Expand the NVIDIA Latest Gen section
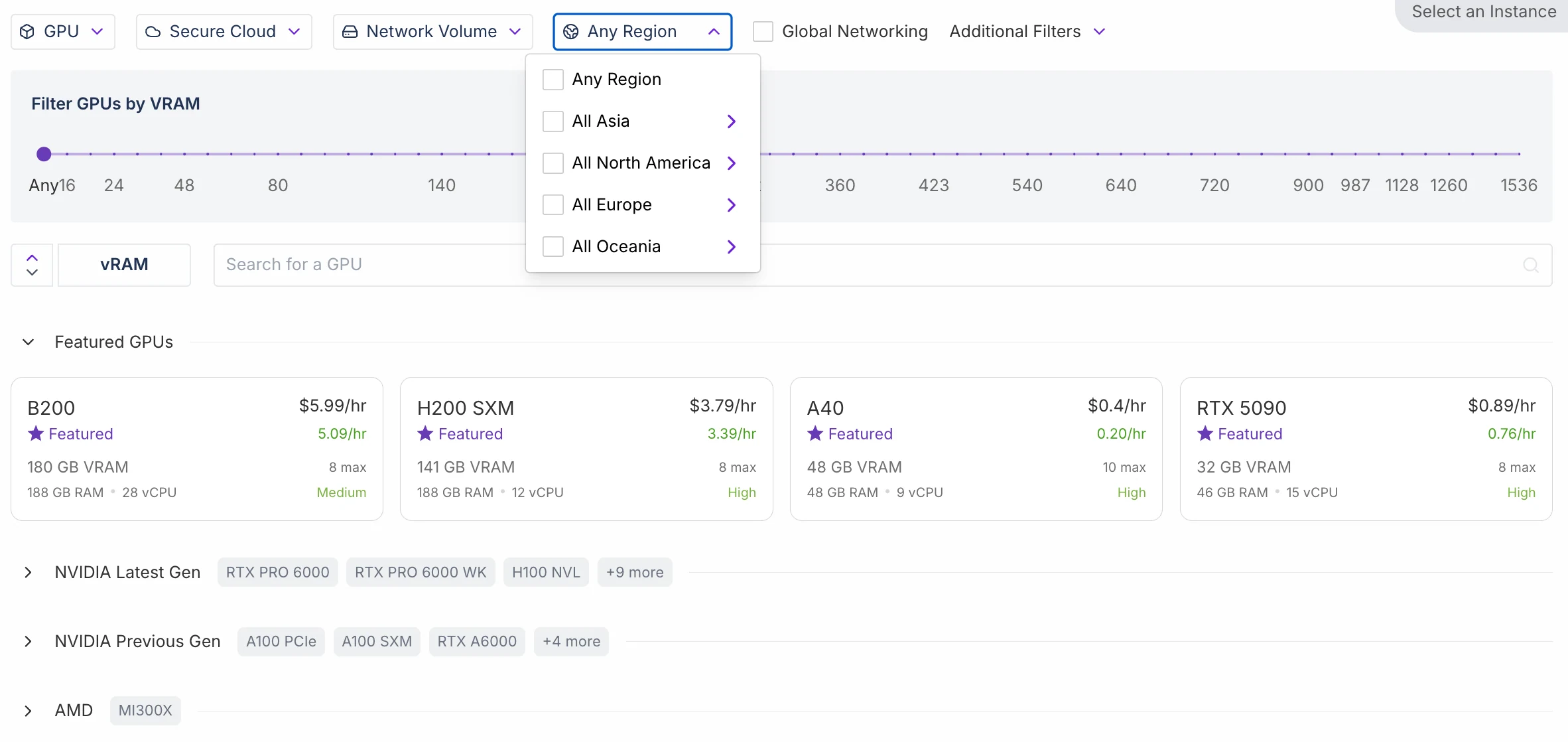Viewport: 1568px width, 742px height. [28, 573]
